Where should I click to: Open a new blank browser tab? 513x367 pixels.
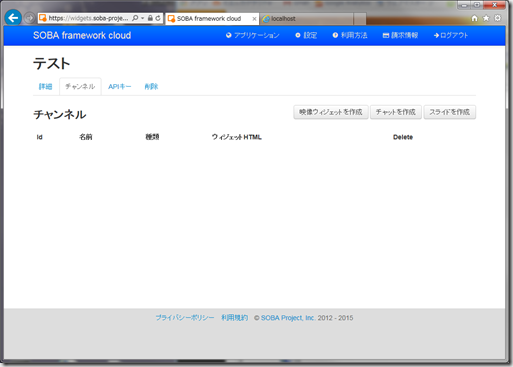pos(360,19)
